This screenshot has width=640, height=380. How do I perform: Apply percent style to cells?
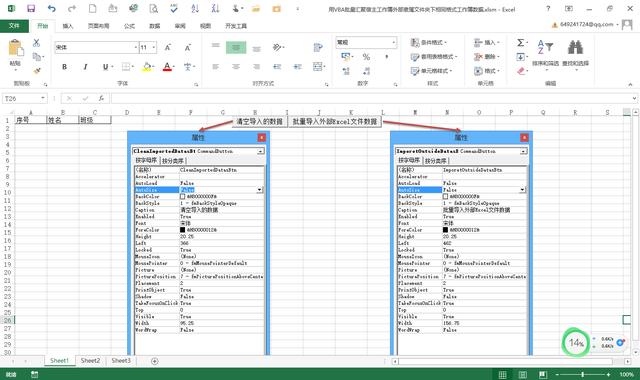(x=366, y=57)
